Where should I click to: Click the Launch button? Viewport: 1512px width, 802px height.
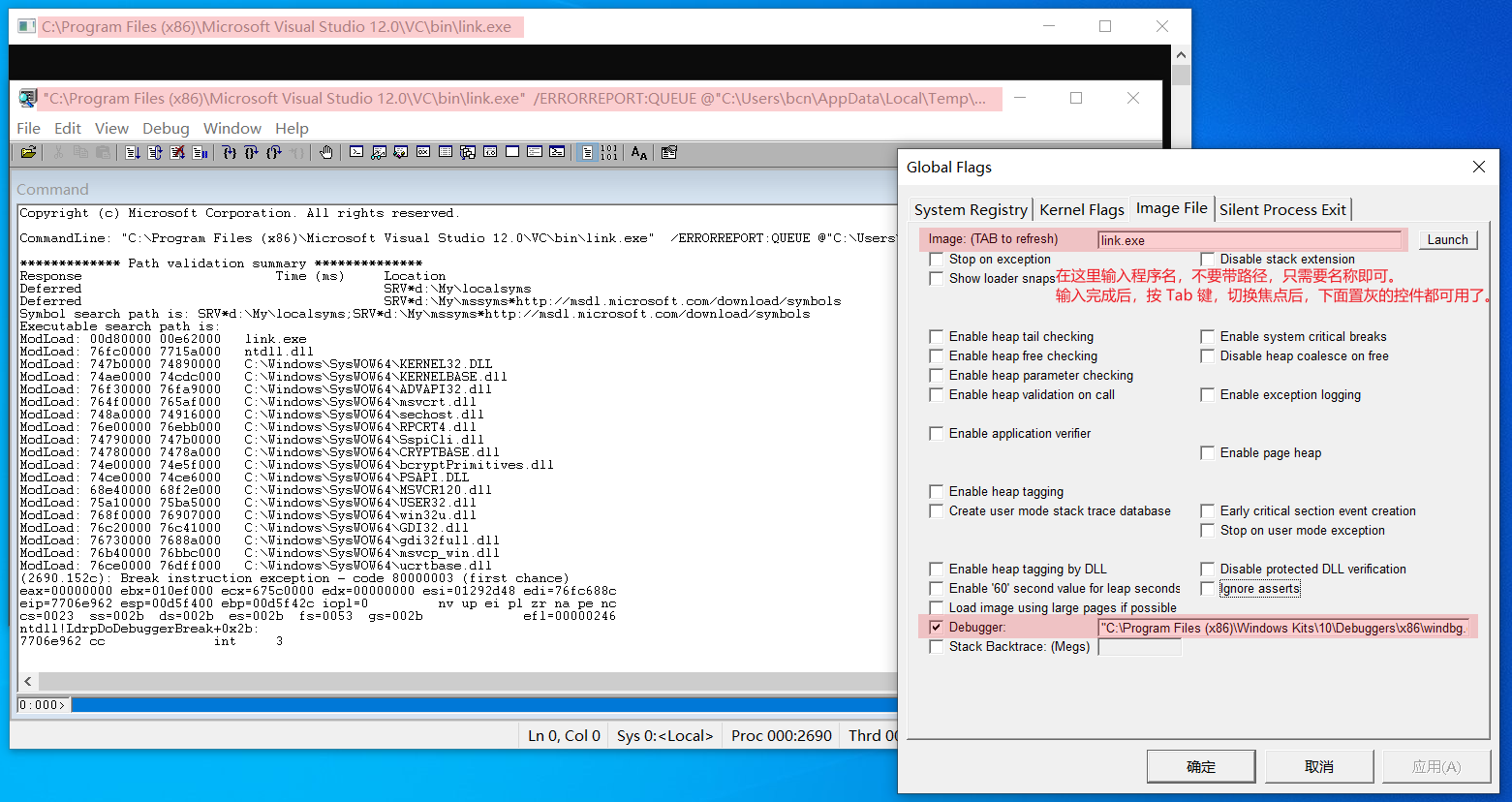1447,239
